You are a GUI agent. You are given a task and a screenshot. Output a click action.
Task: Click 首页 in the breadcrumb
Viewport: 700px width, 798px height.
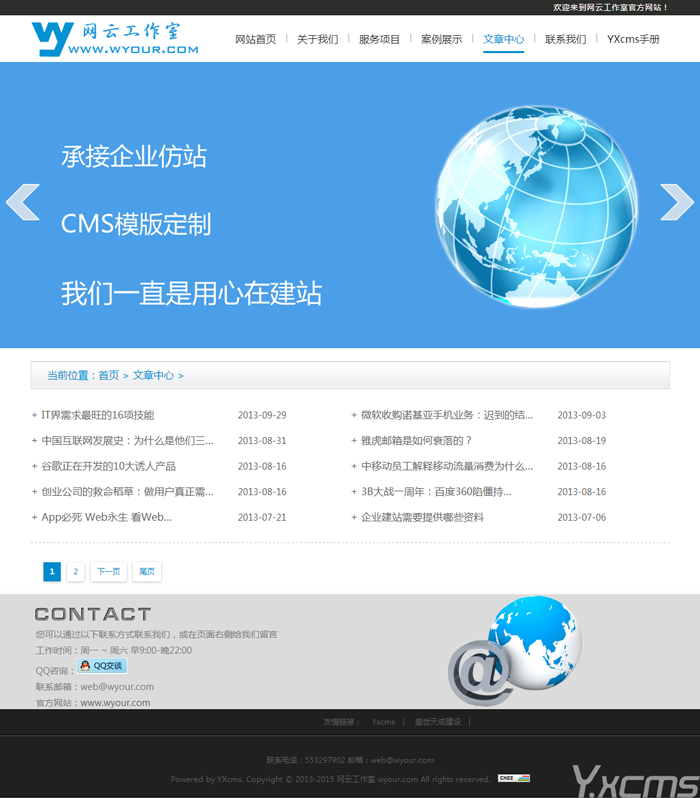tap(108, 376)
